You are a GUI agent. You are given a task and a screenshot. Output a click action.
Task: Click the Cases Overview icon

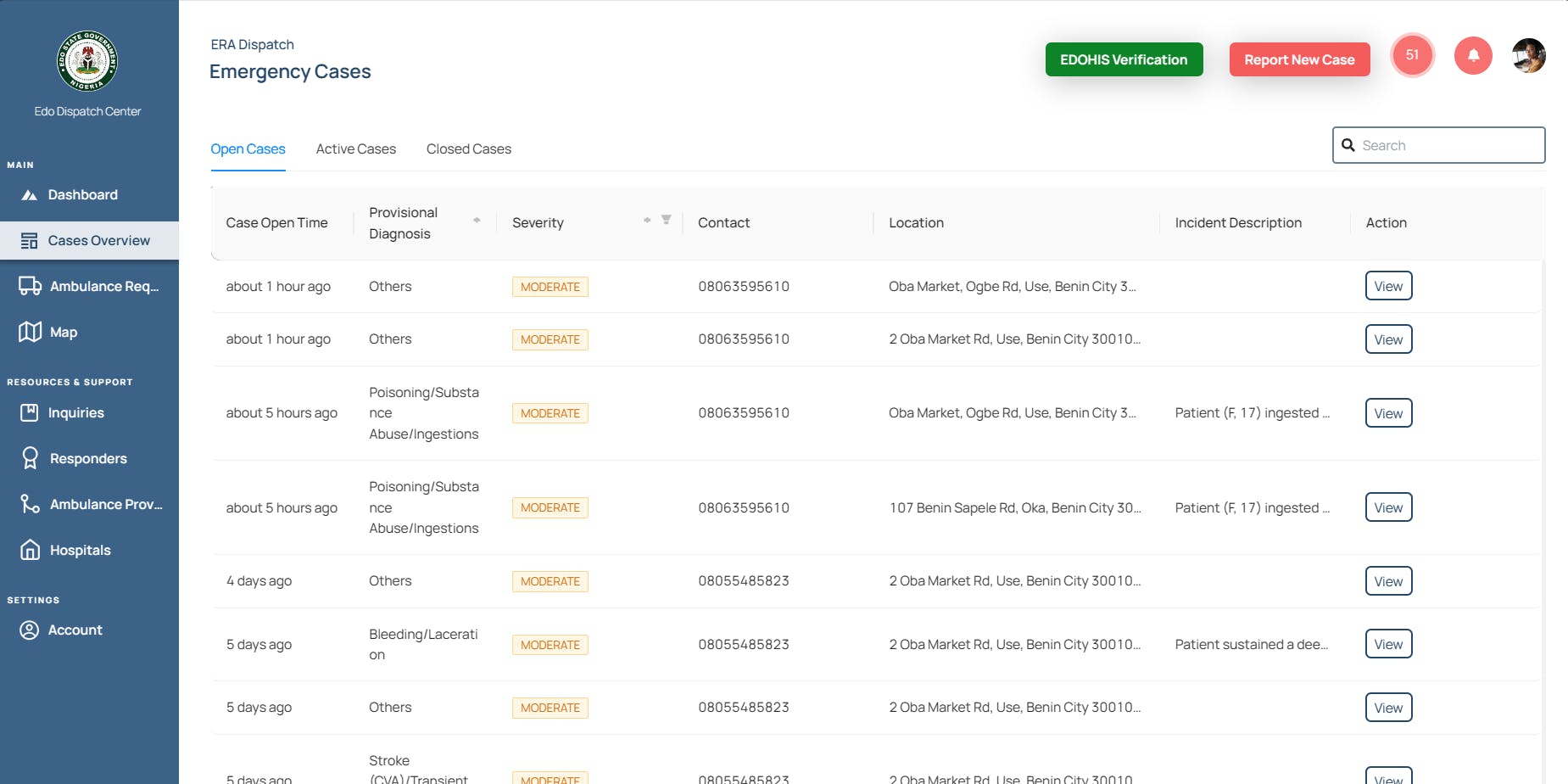click(x=30, y=241)
